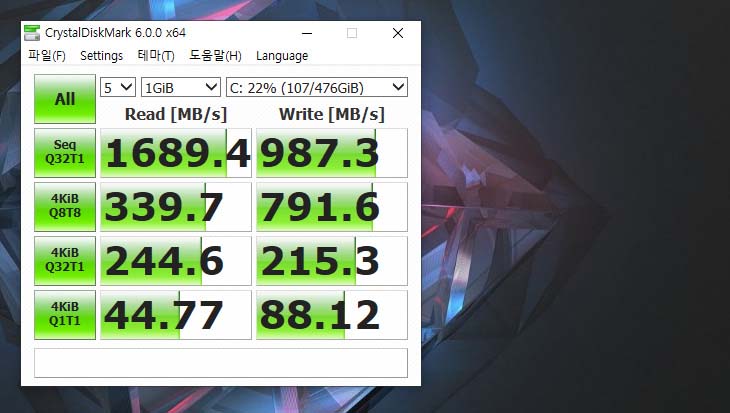Click the CrystalDiskMark app icon in title bar
The width and height of the screenshot is (730, 413).
32,33
